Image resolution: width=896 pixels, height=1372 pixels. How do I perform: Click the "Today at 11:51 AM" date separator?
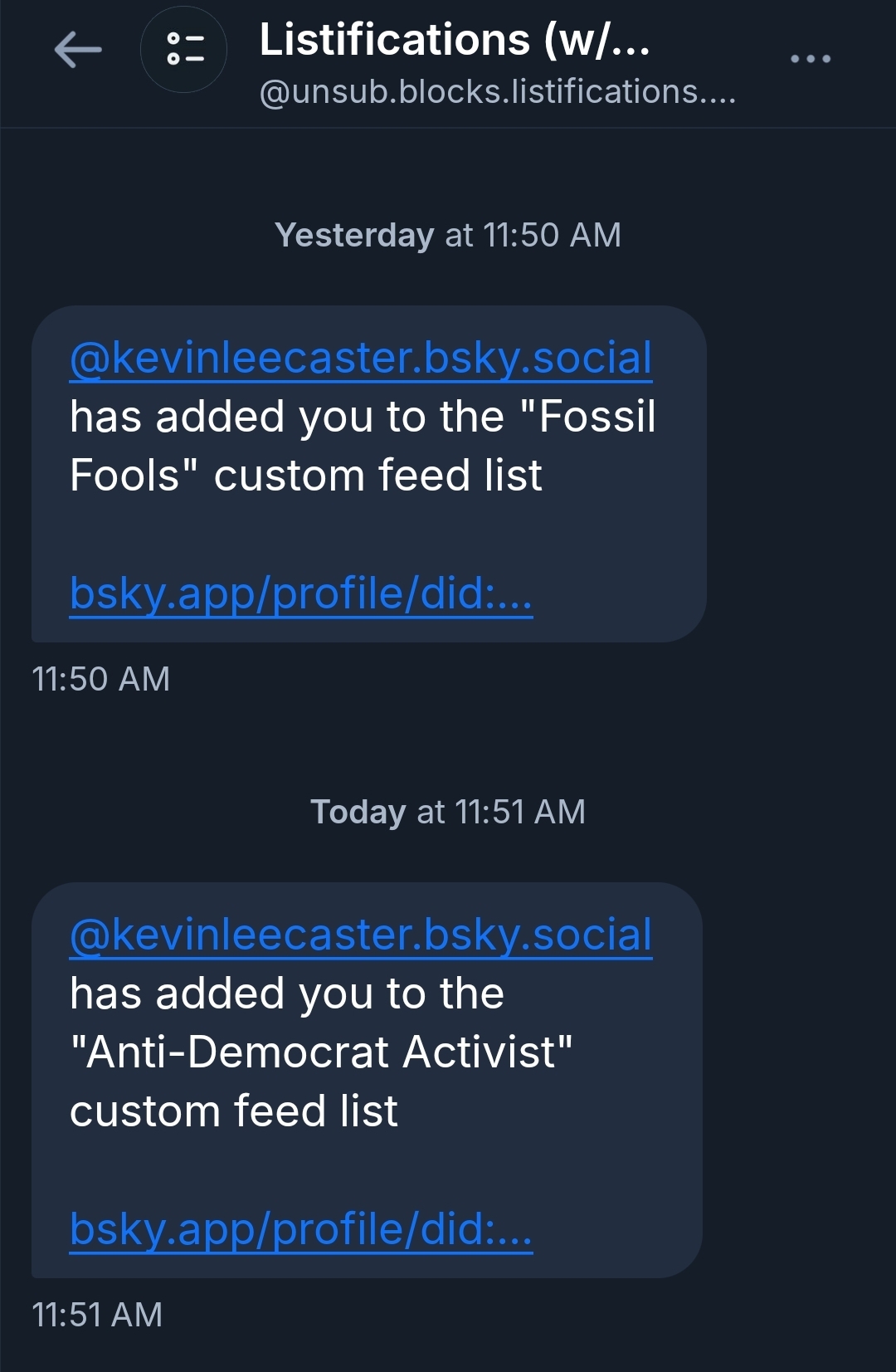tap(447, 812)
